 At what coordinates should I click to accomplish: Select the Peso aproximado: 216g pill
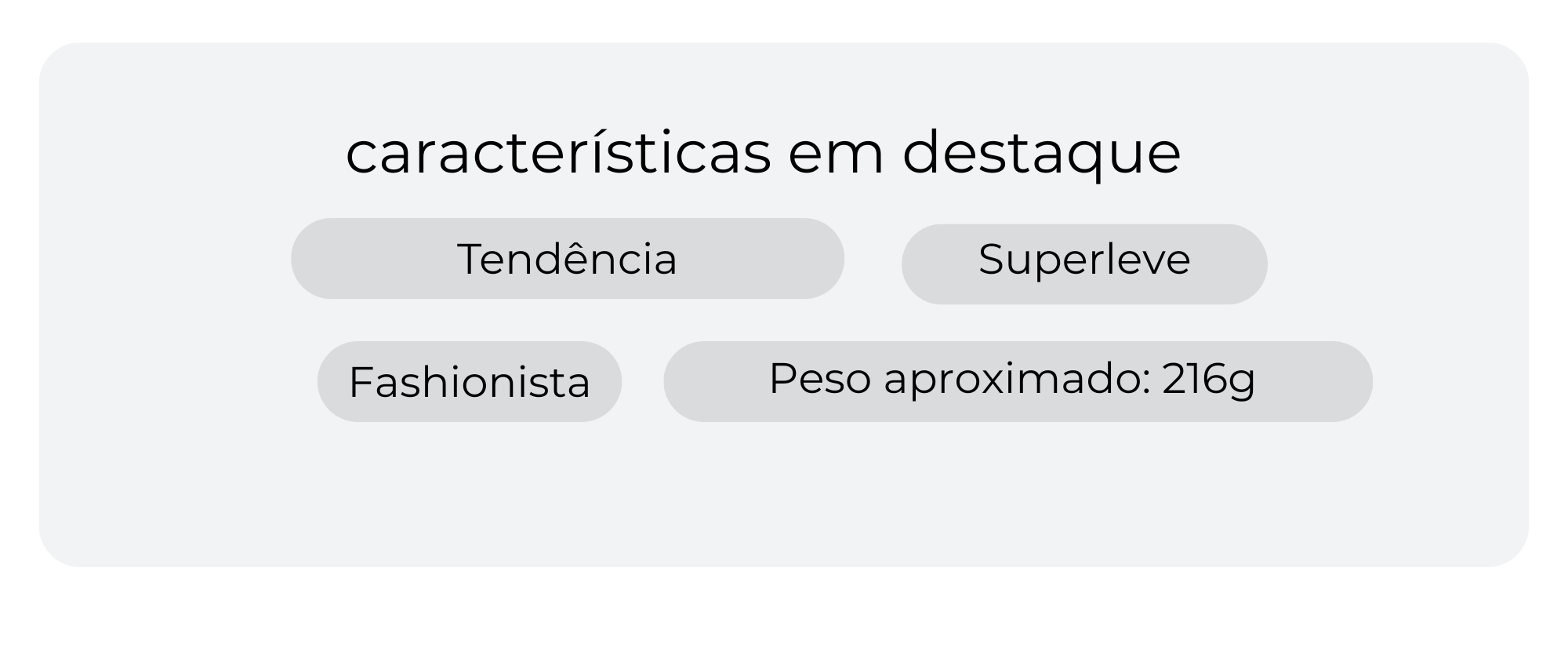[1018, 381]
